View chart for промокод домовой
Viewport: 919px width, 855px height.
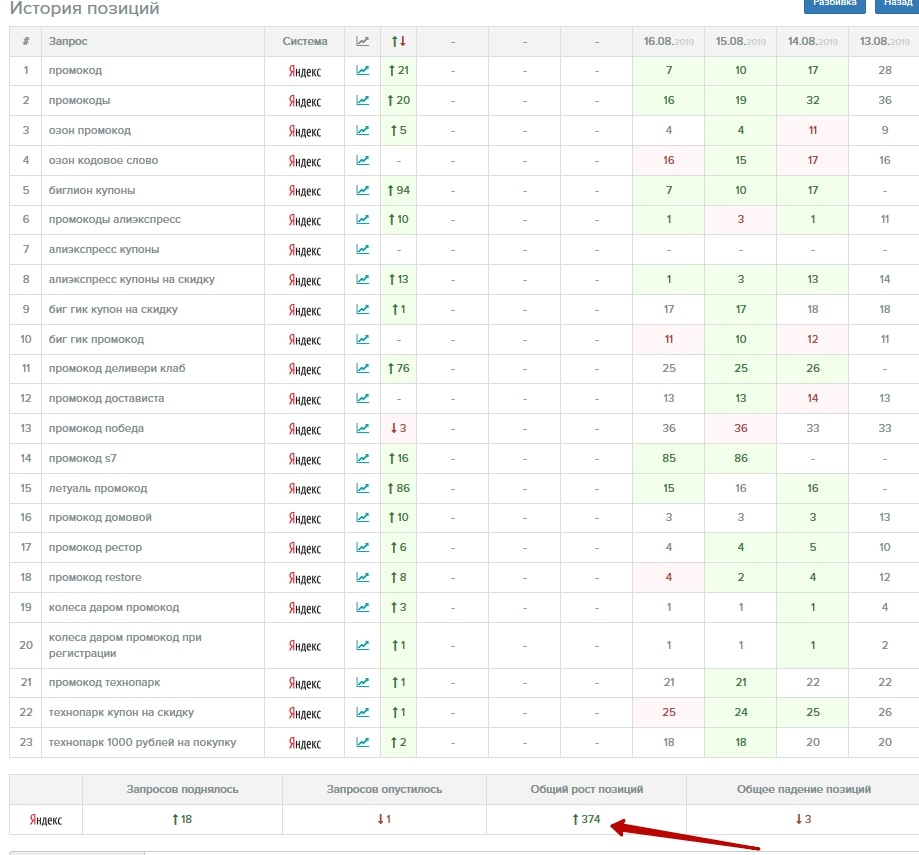pyautogui.click(x=363, y=517)
